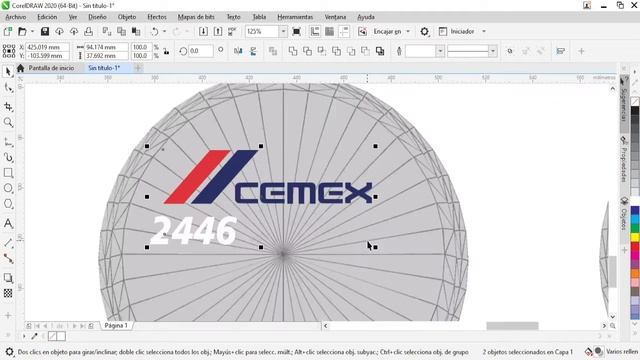
Task: Expand the undo history dropdown arrow
Action: (164, 31)
